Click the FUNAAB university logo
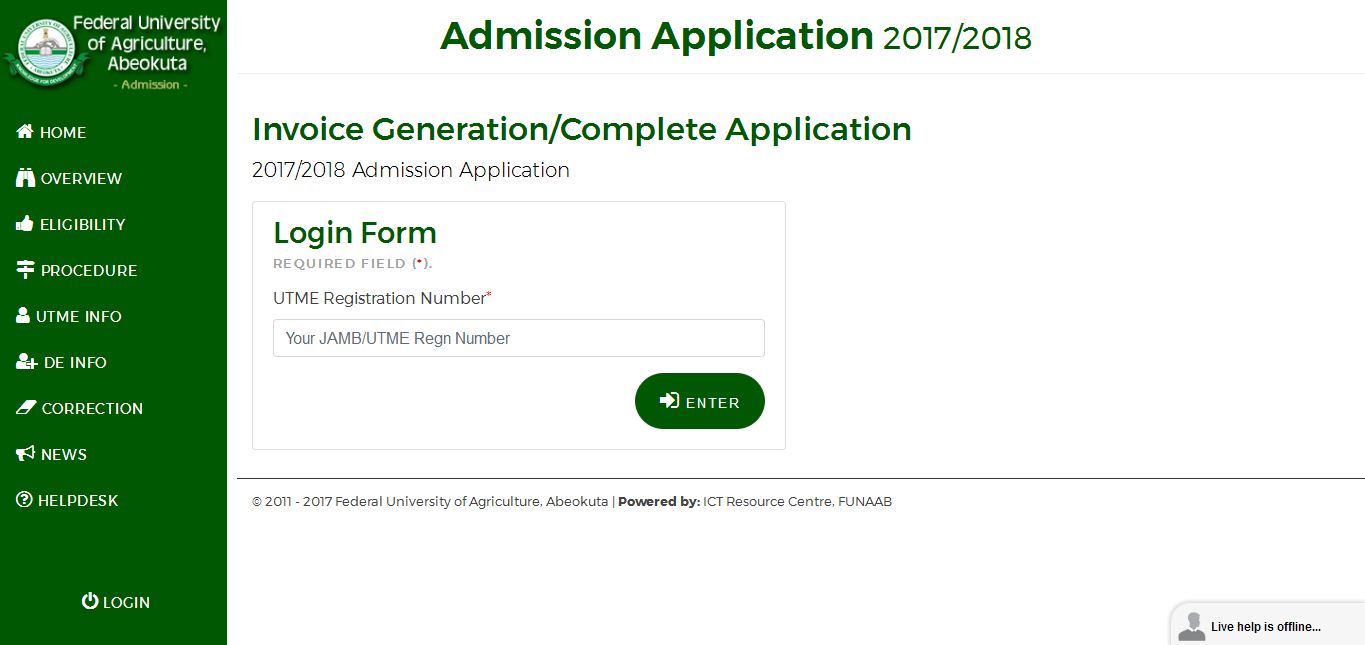The width and height of the screenshot is (1365, 645). point(41,48)
